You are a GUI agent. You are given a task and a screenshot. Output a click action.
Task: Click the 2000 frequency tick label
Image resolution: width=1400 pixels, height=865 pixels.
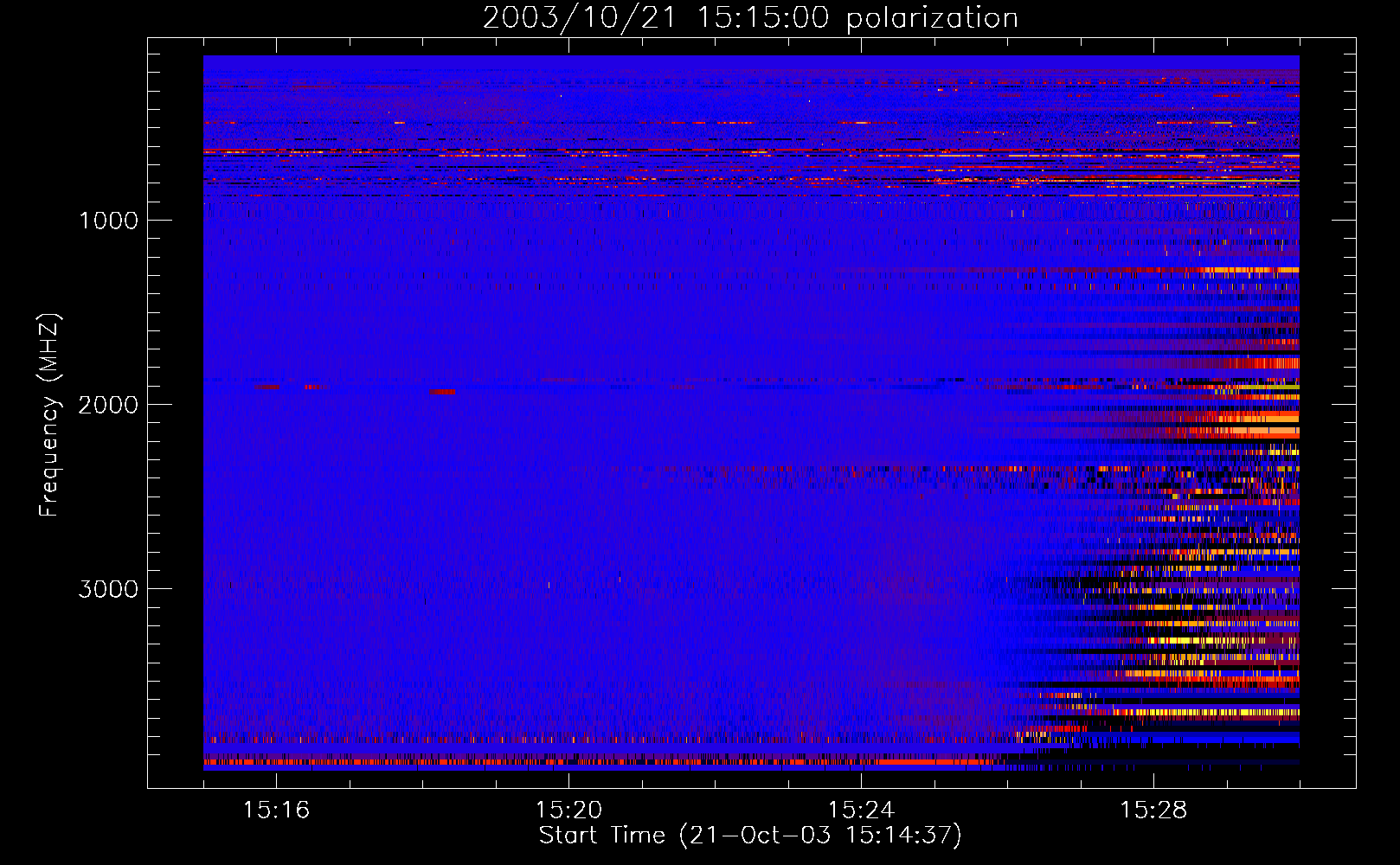(x=108, y=405)
